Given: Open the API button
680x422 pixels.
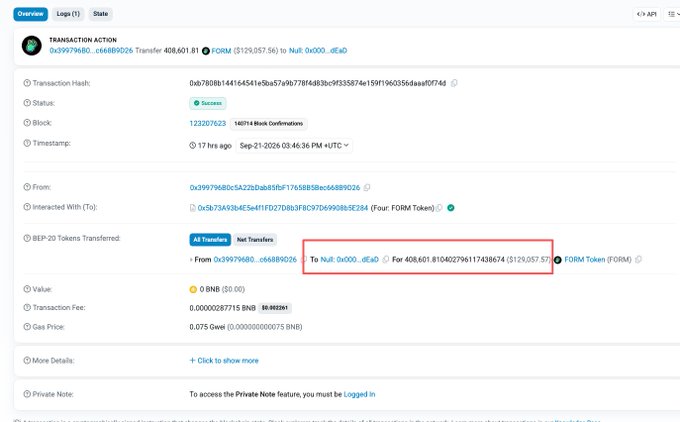Looking at the screenshot, I should [x=646, y=14].
